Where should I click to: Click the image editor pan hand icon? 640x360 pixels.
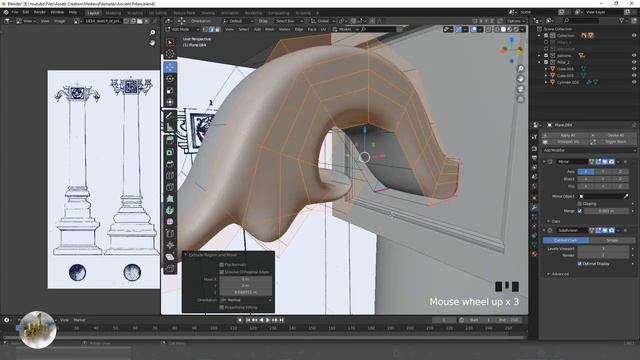click(x=152, y=42)
